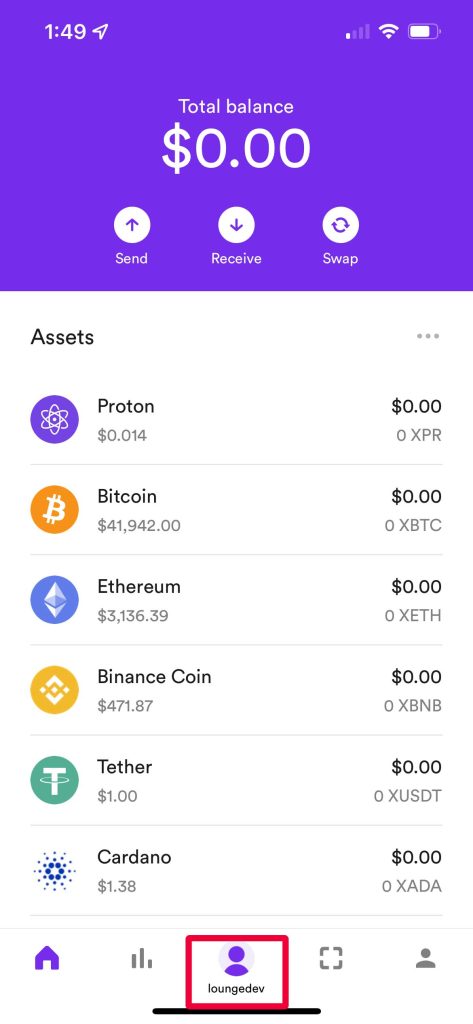Go to the Home tab icon
The width and height of the screenshot is (473, 1024).
click(47, 958)
